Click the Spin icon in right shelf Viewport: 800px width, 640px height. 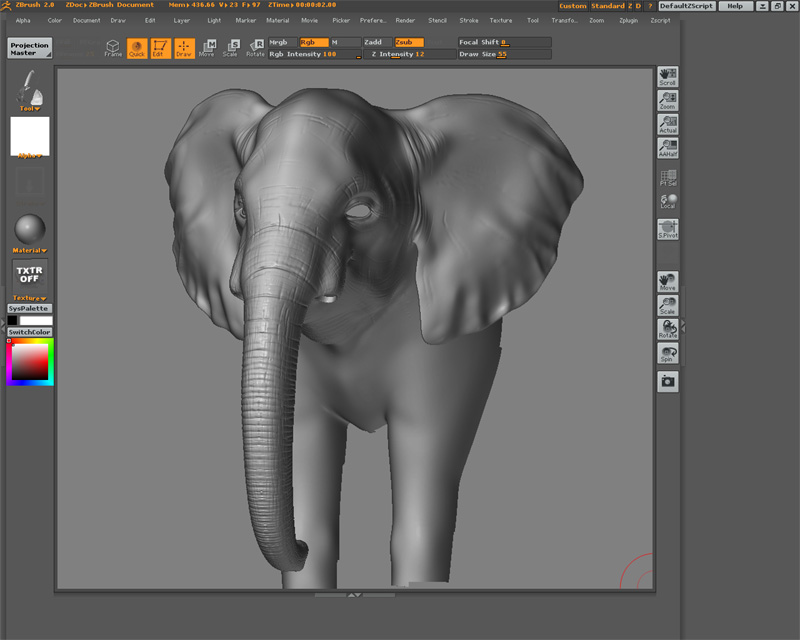668,353
